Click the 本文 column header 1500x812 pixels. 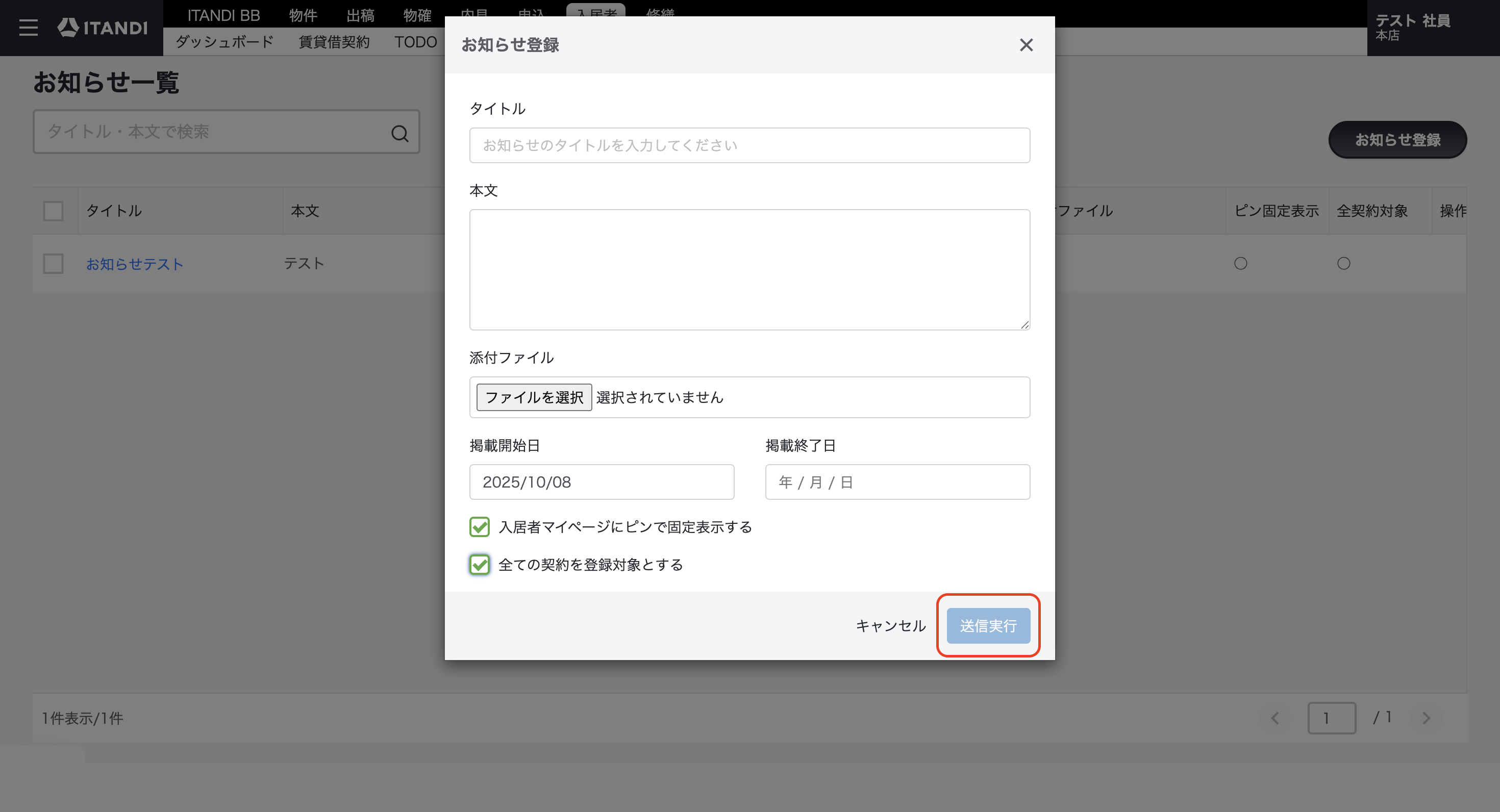coord(305,211)
